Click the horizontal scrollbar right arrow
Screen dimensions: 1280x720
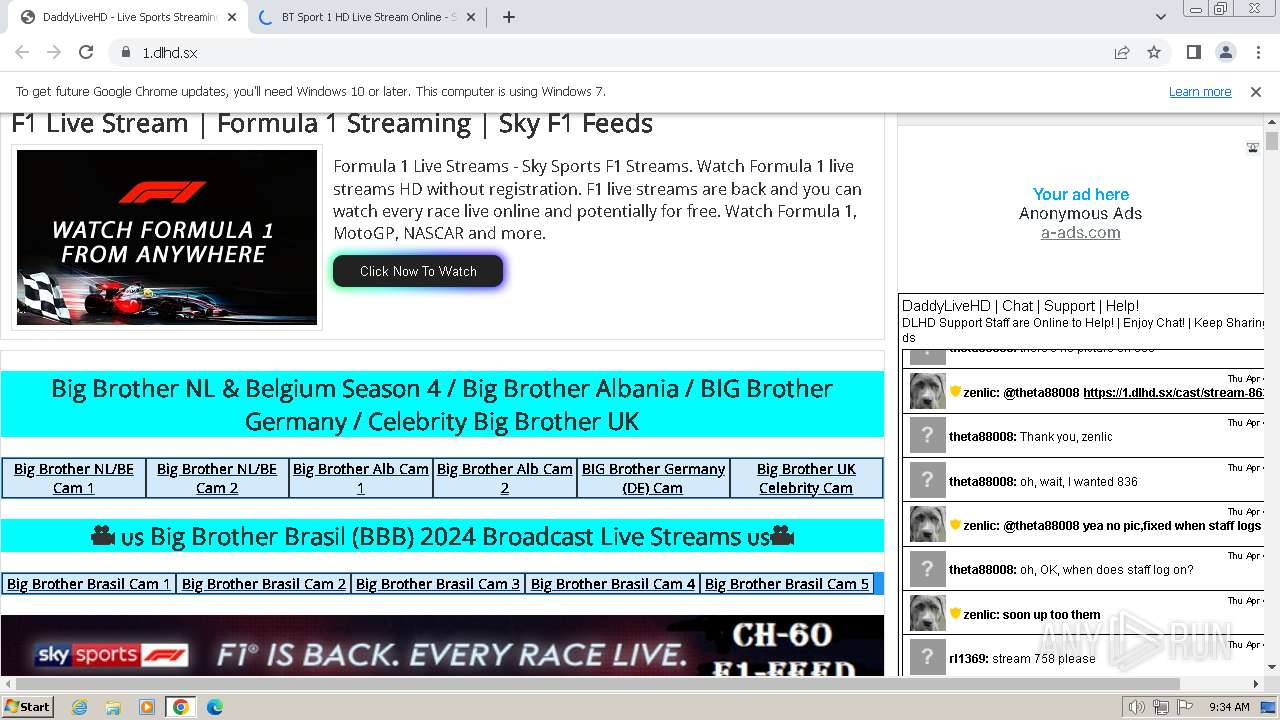1257,684
